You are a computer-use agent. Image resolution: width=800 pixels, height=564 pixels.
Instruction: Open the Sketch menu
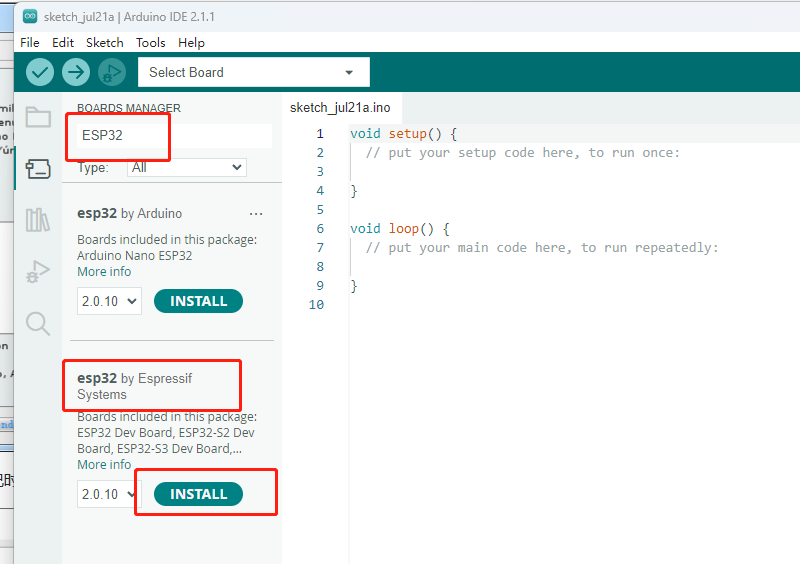105,43
